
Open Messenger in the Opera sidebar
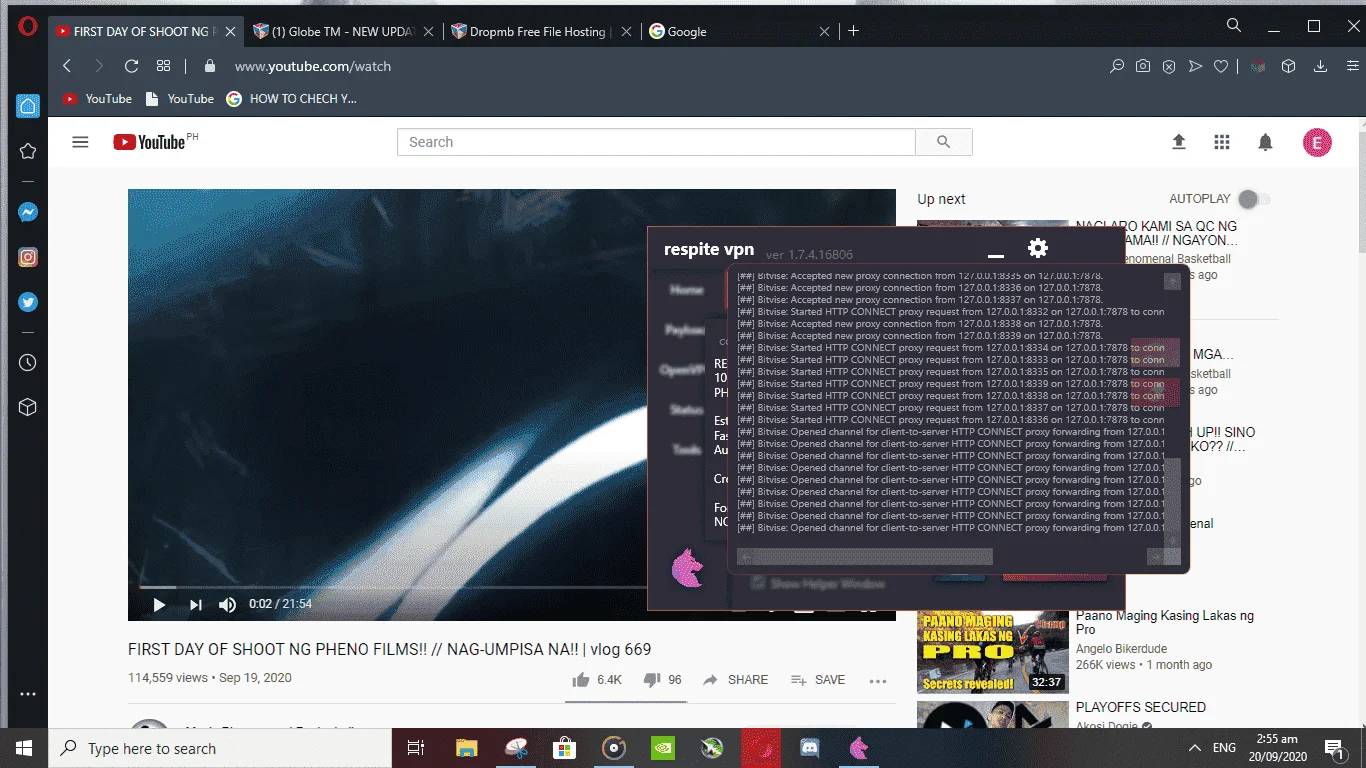(28, 213)
